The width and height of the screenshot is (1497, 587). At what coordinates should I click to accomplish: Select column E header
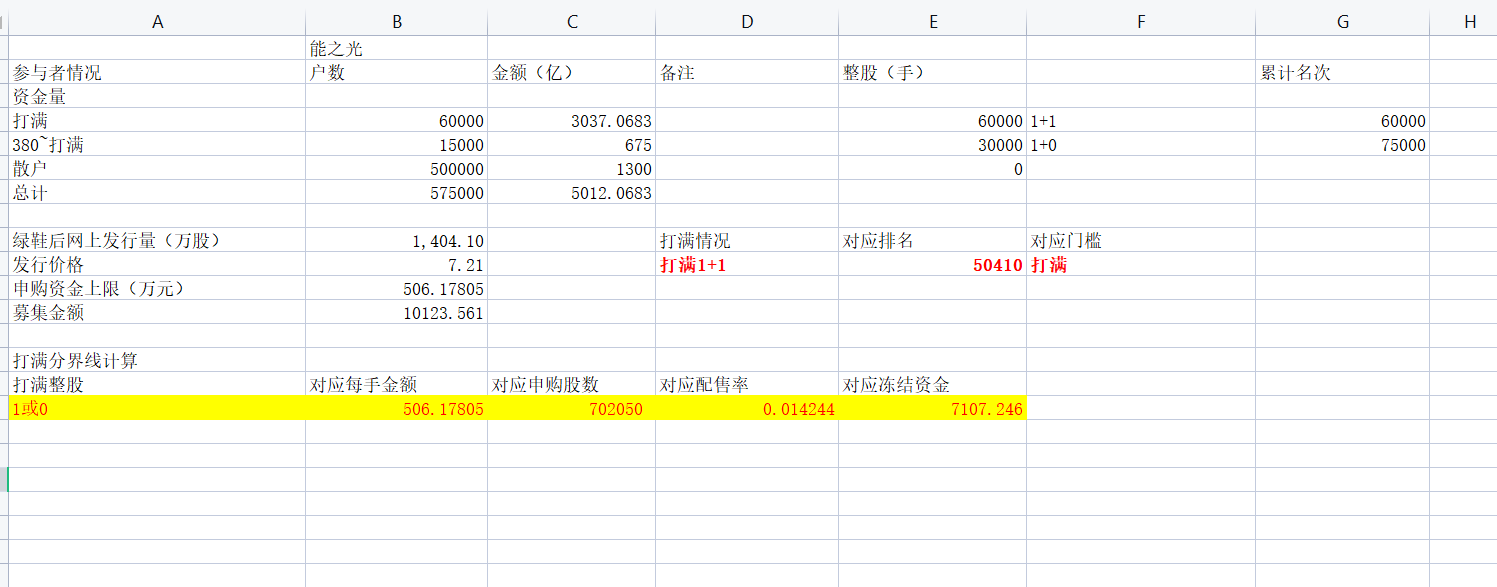point(933,22)
